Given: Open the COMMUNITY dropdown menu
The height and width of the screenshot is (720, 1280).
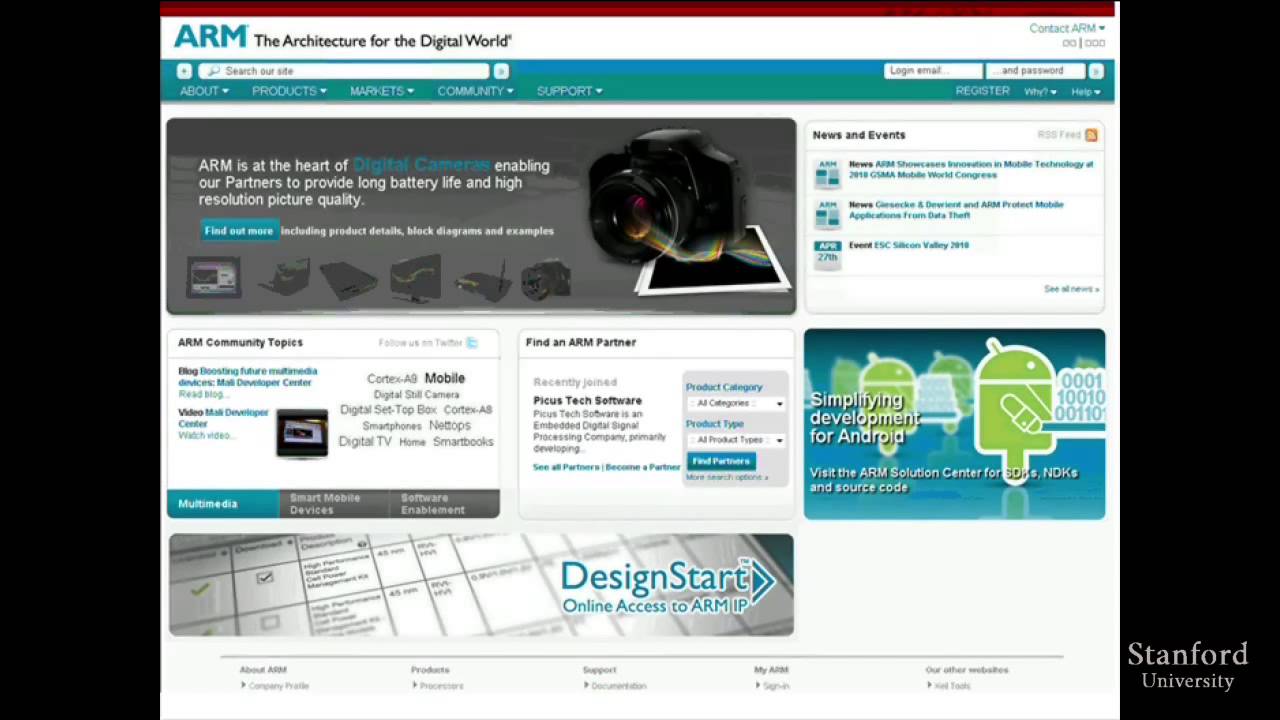Looking at the screenshot, I should [475, 91].
